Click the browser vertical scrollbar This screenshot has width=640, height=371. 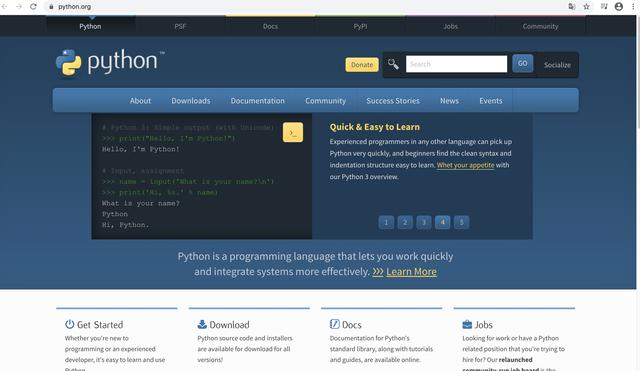pos(638,193)
